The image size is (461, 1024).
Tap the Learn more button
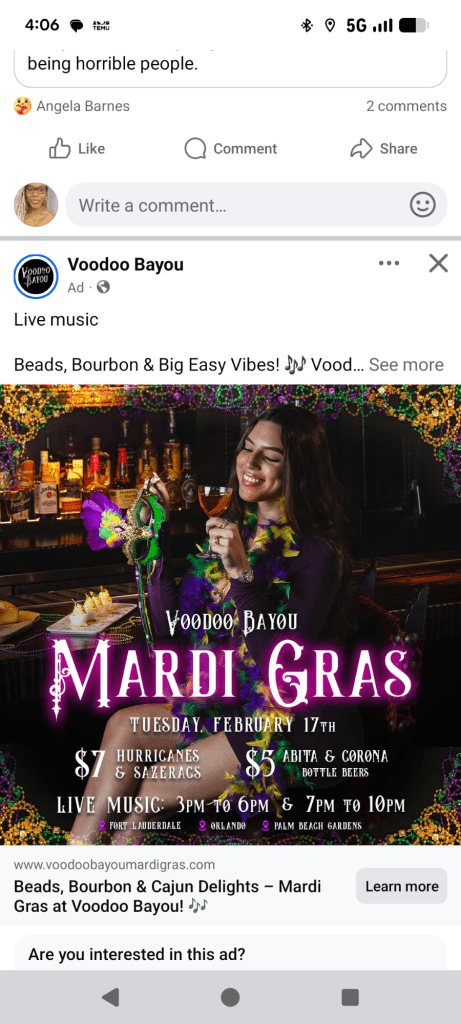pos(402,886)
